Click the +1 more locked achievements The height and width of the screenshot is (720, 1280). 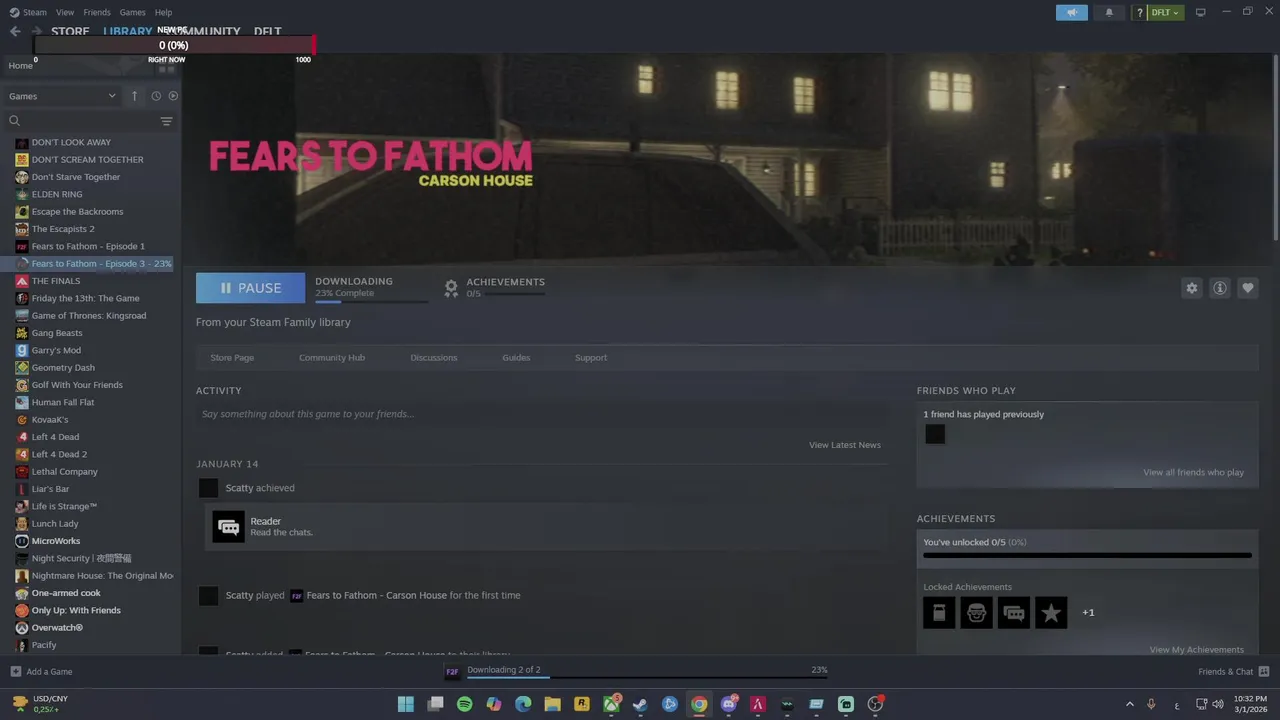pyautogui.click(x=1088, y=613)
